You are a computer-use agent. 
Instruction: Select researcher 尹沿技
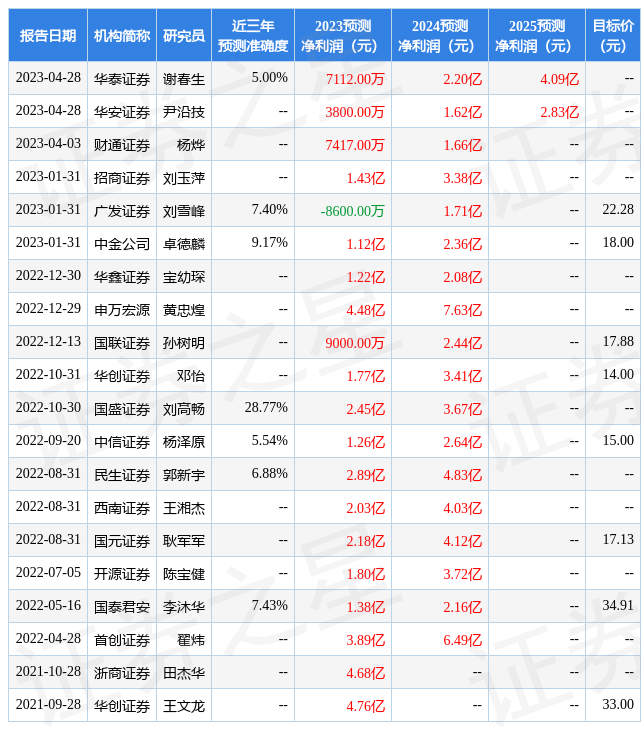(x=184, y=112)
